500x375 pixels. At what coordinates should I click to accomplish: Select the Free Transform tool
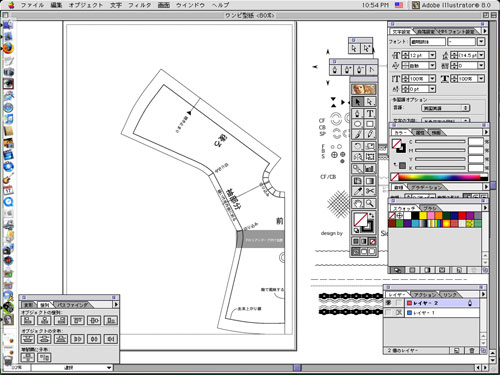pyautogui.click(x=370, y=156)
